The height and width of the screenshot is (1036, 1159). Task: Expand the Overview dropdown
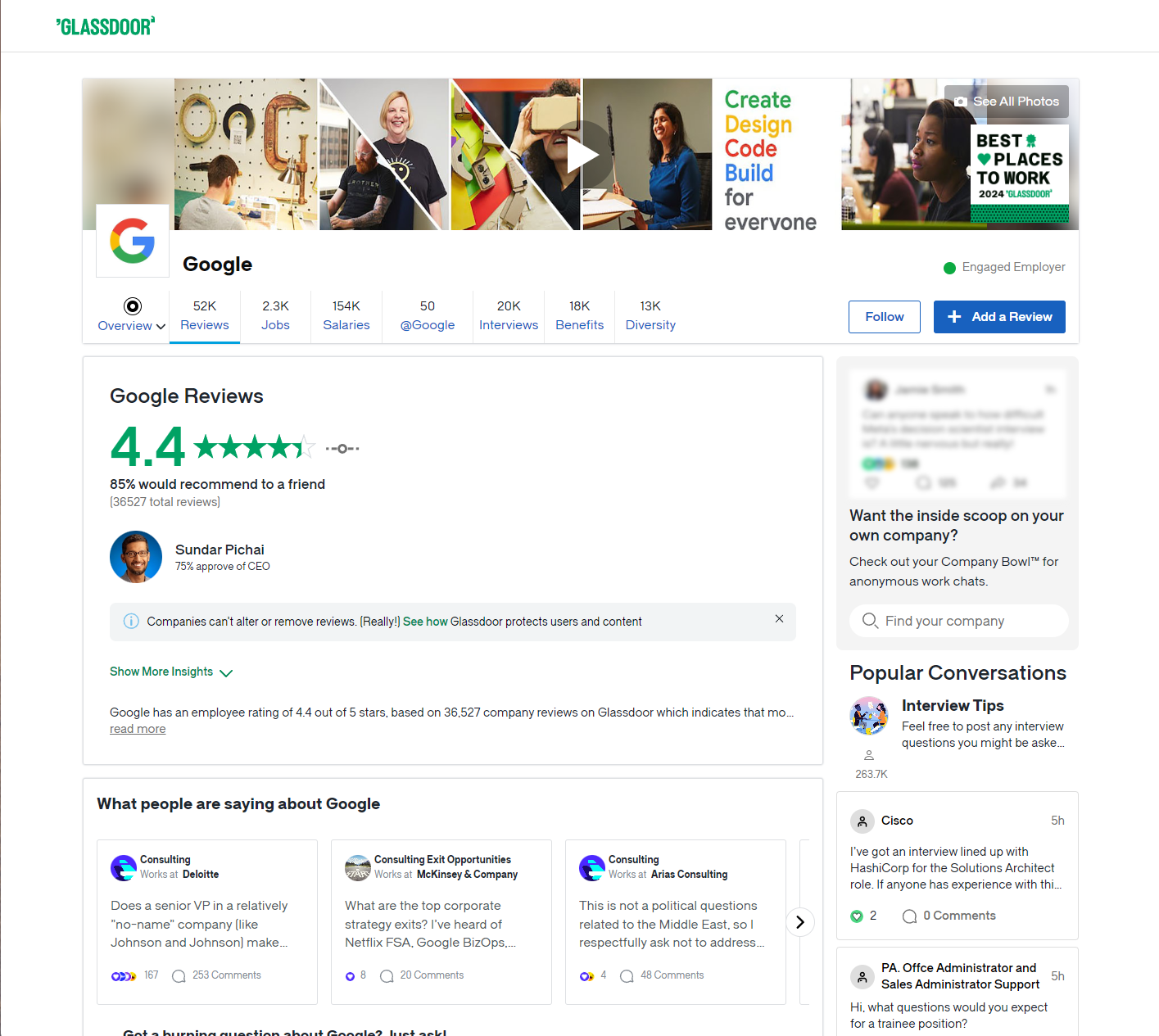pos(132,315)
